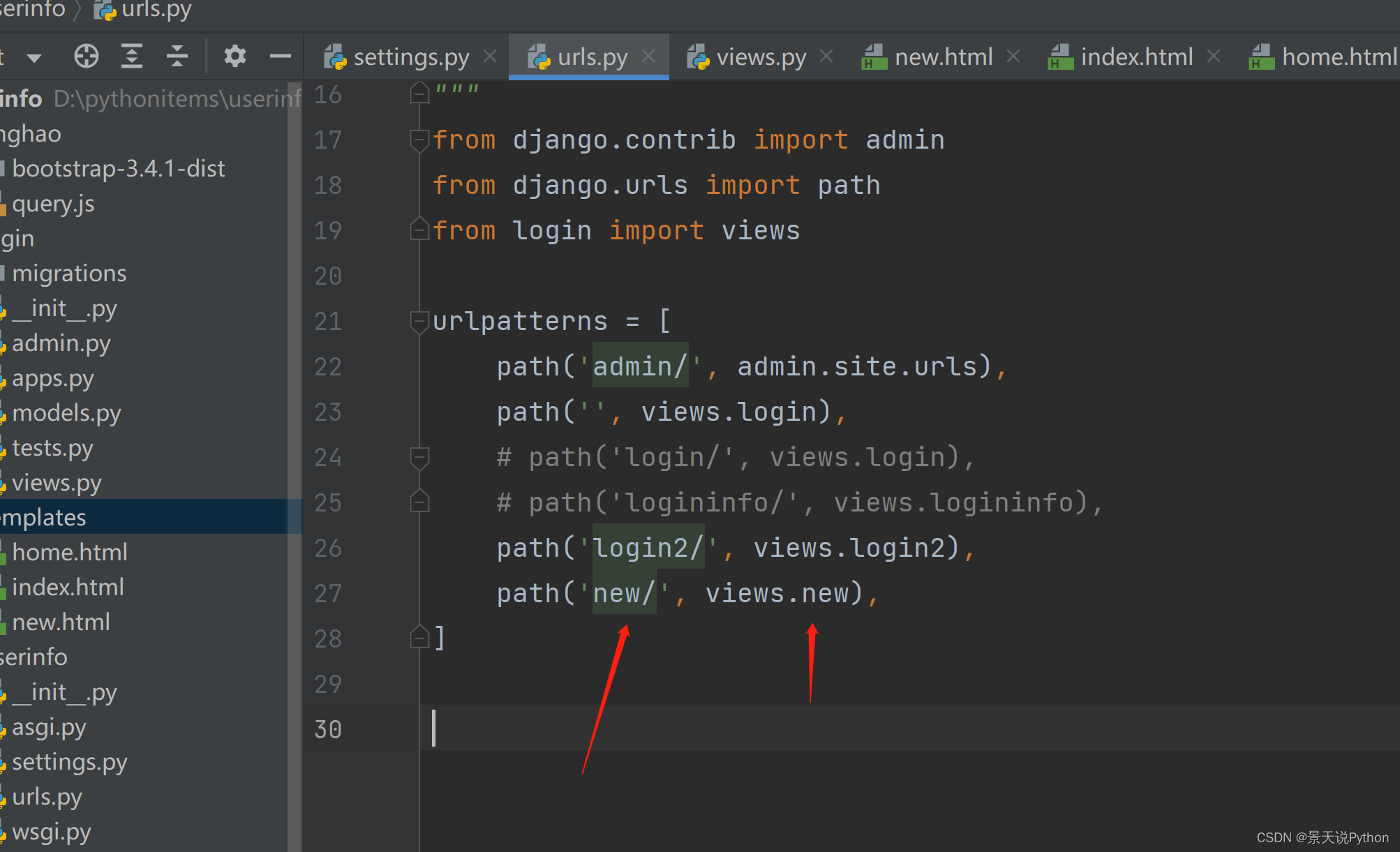Click fold end marker at line 25
Viewport: 1400px width, 852px height.
tap(419, 502)
